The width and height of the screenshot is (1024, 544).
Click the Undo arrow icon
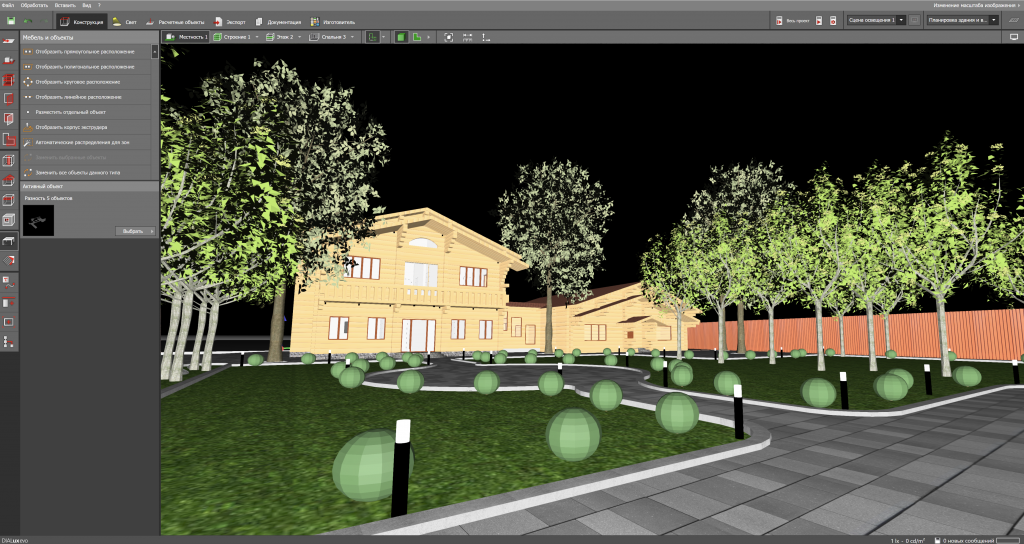pyautogui.click(x=28, y=20)
